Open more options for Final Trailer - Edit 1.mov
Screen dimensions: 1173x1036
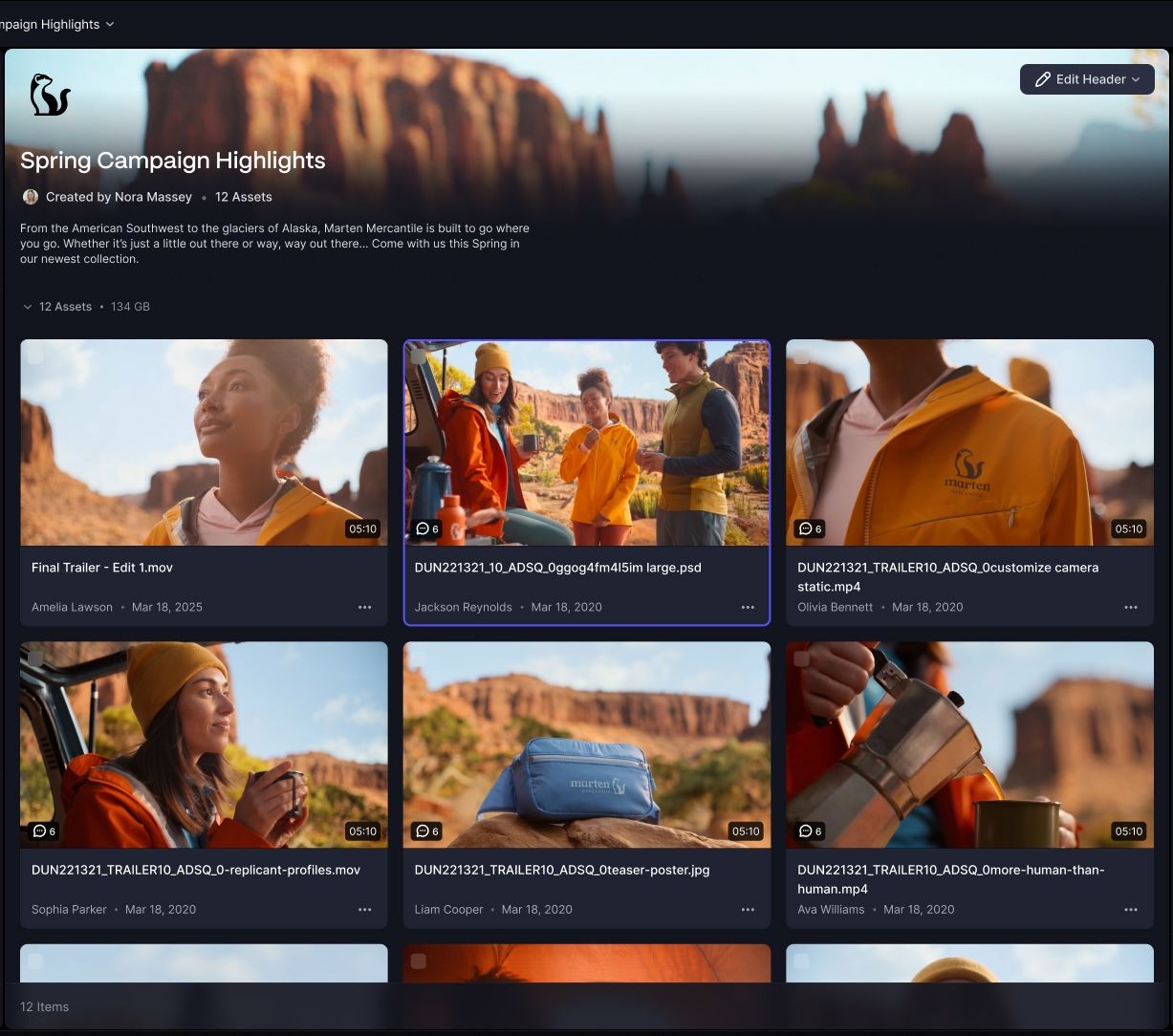coord(364,607)
